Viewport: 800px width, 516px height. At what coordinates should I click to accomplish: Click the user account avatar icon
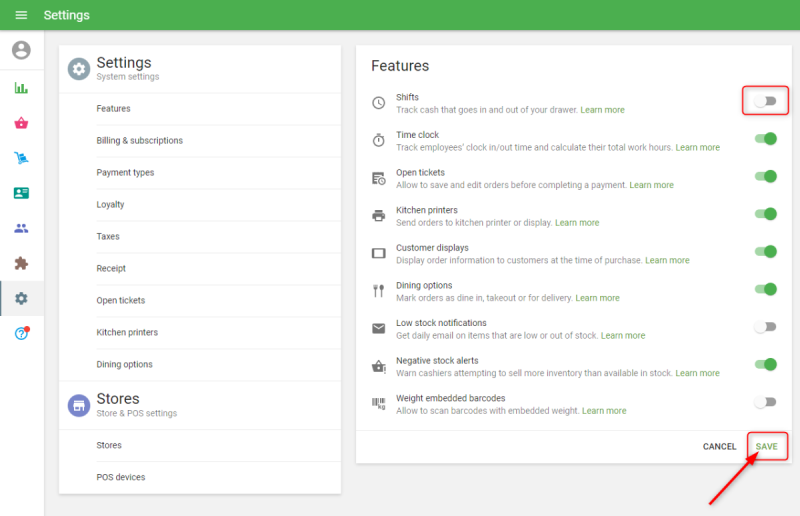pos(21,50)
